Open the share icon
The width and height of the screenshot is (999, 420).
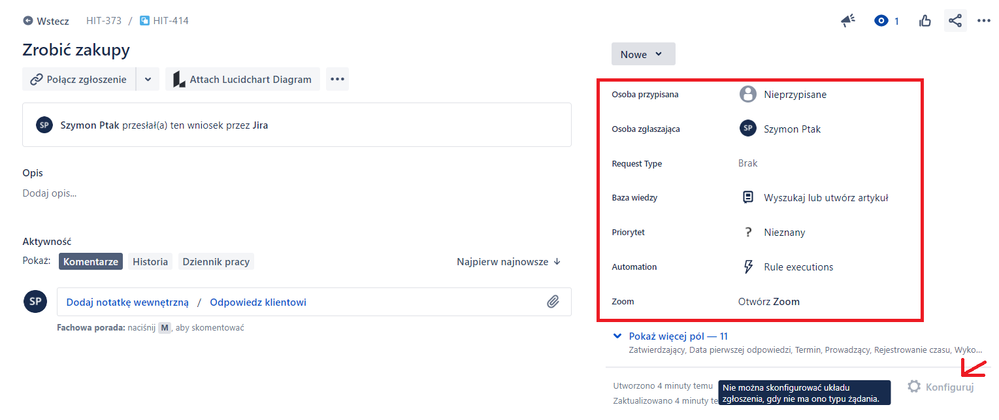coord(954,21)
